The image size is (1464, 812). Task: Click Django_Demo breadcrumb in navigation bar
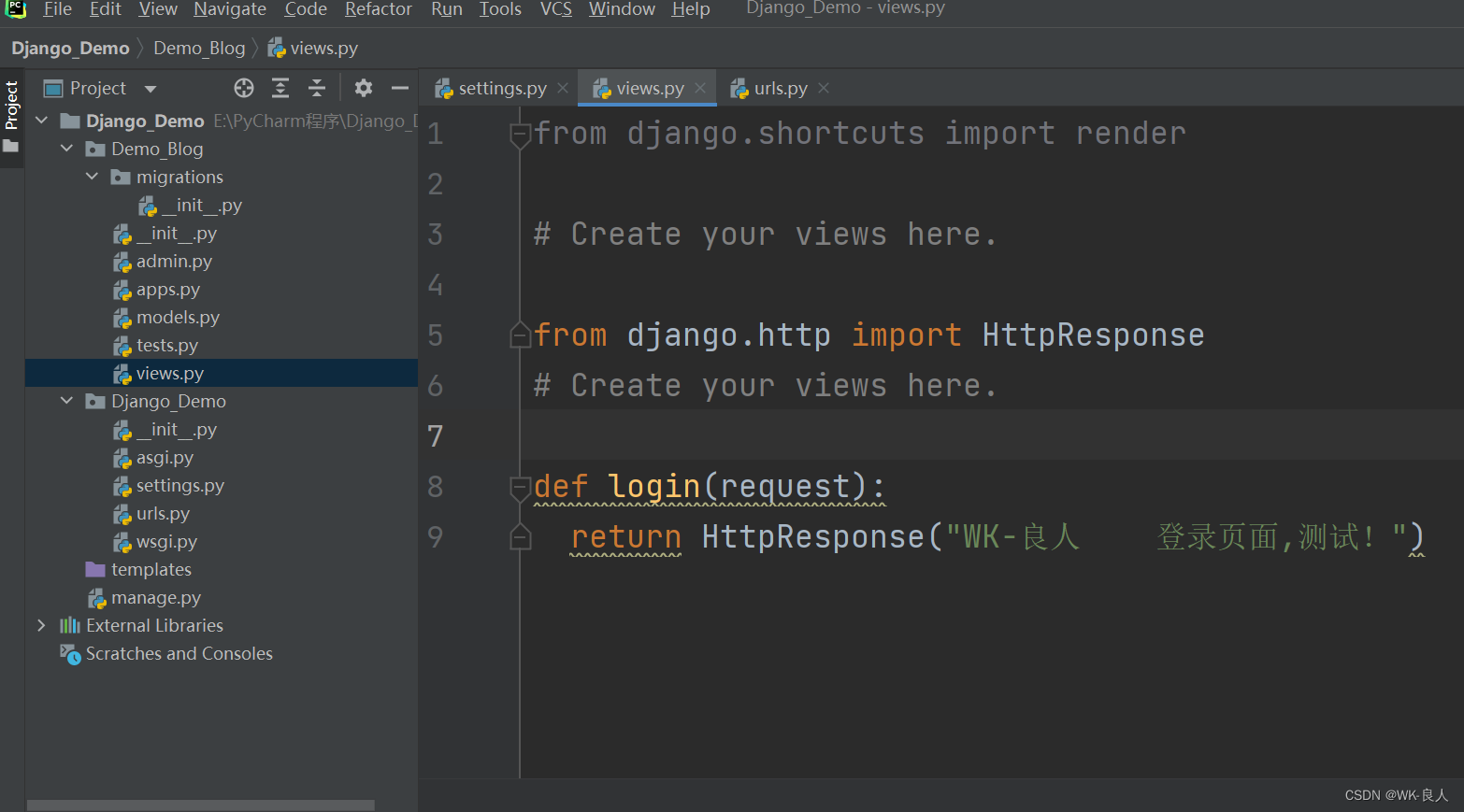coord(70,49)
